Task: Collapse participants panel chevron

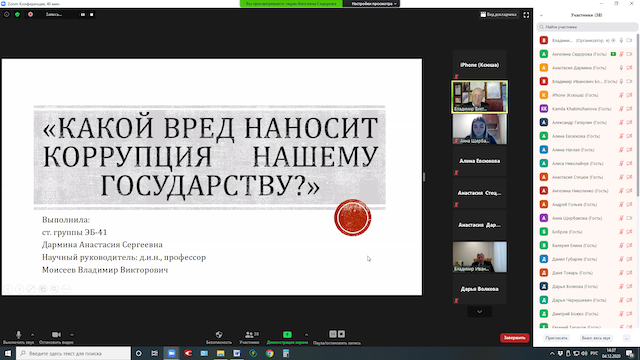Action: pos(541,15)
